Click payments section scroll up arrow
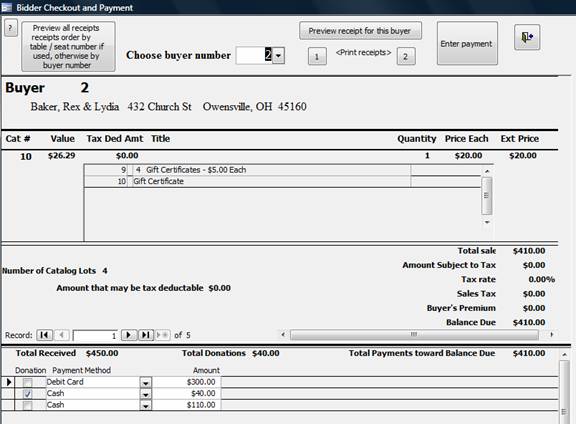The height and width of the screenshot is (424, 576). [x=565, y=354]
